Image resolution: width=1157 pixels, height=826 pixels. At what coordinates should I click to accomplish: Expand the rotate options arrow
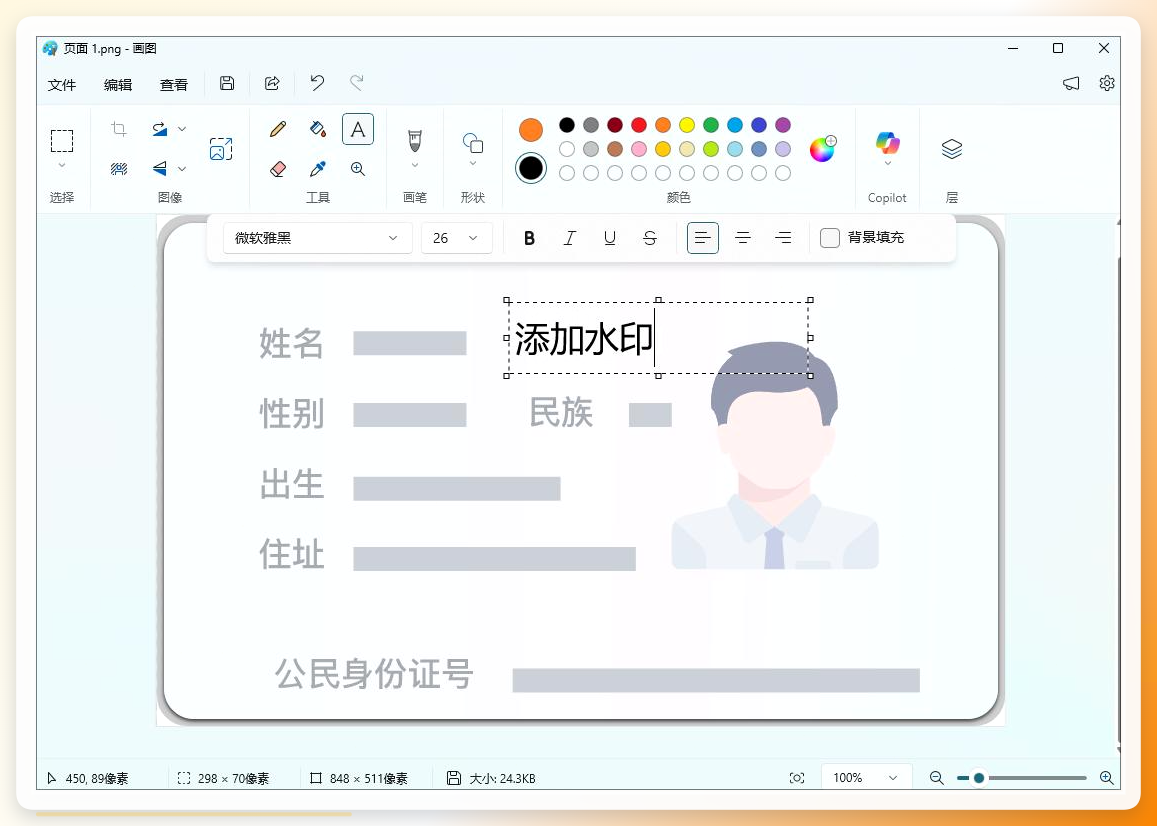tap(182, 129)
